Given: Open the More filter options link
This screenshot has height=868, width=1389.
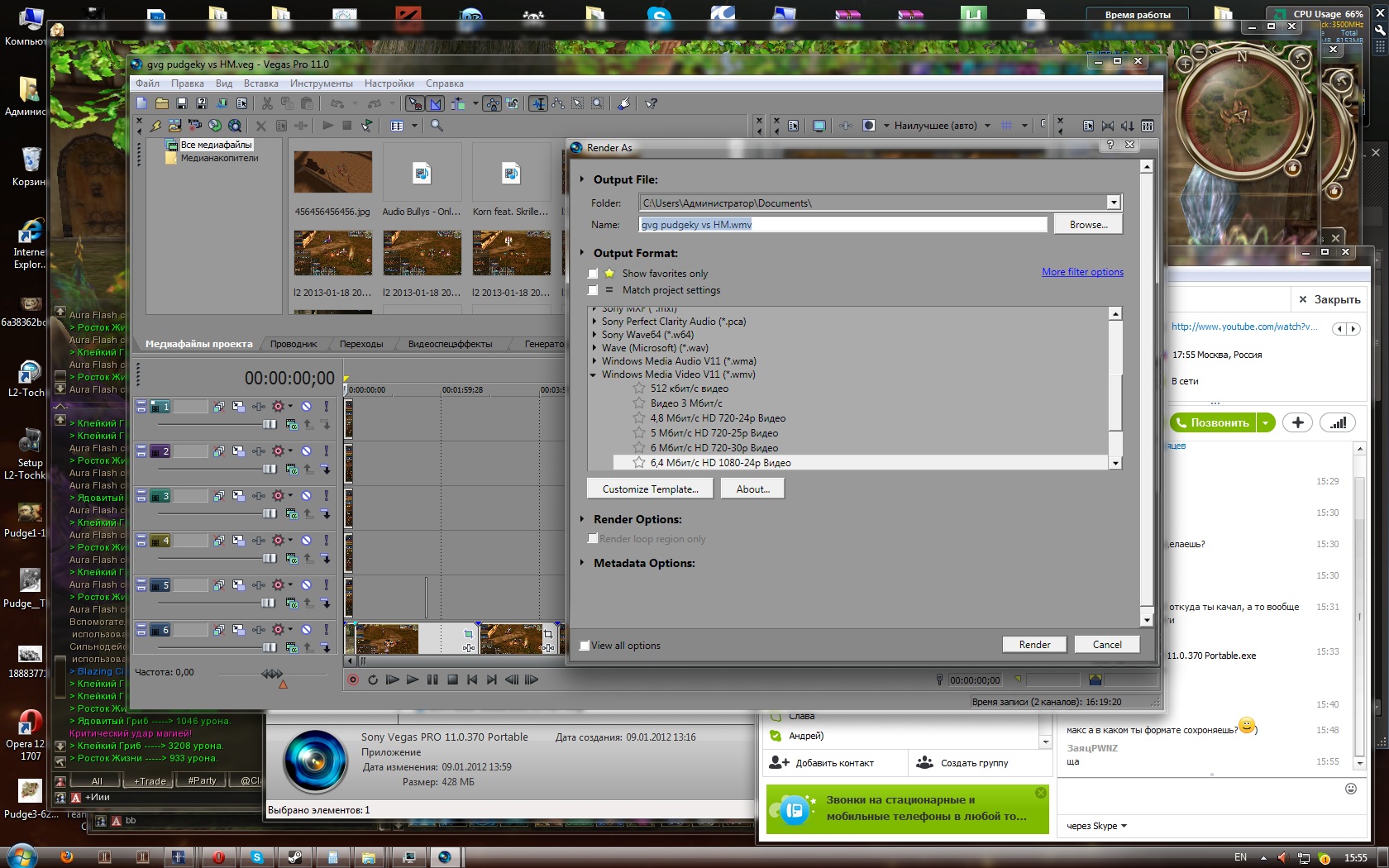Looking at the screenshot, I should pyautogui.click(x=1081, y=272).
